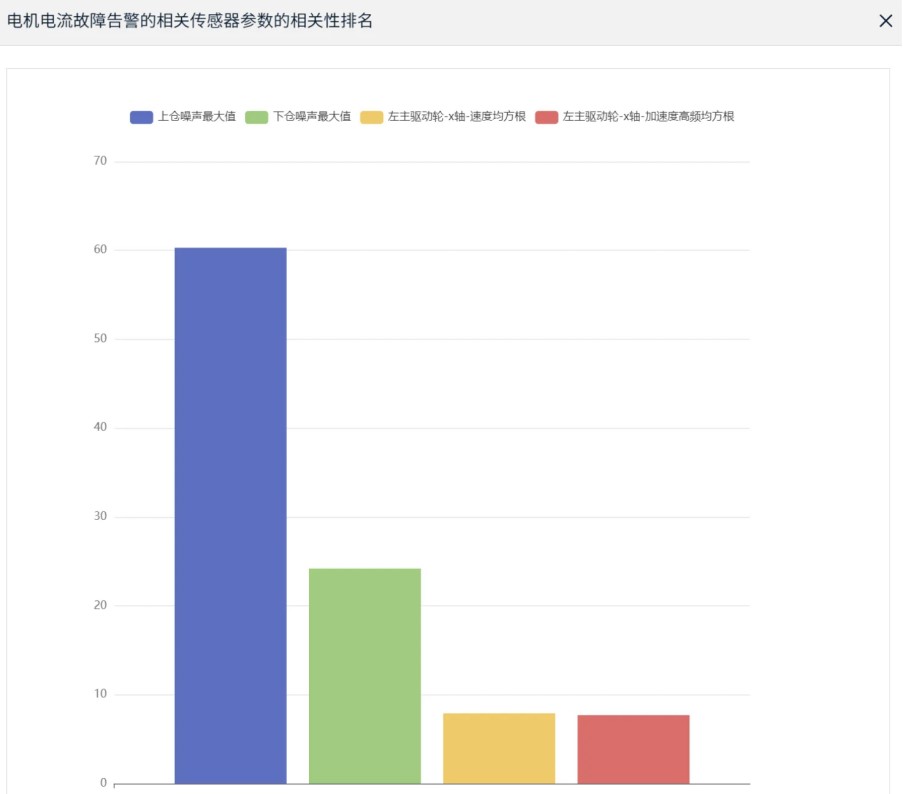Viewport: 903px width, 794px height.
Task: Click the blue 上仓噪声最大值 legend swatch
Action: coord(141,117)
